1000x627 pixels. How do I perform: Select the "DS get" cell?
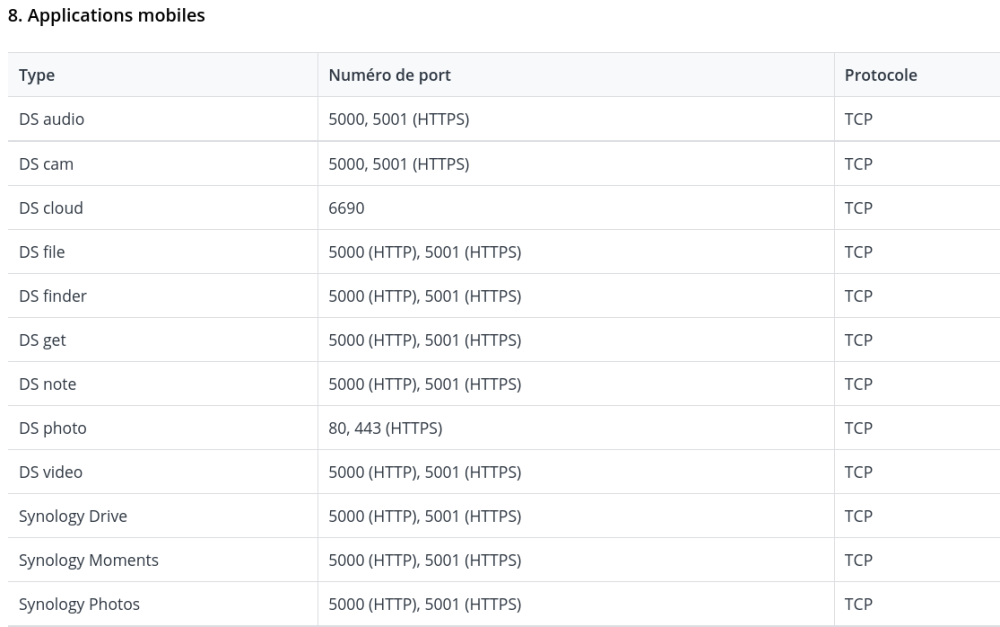pyautogui.click(x=42, y=340)
